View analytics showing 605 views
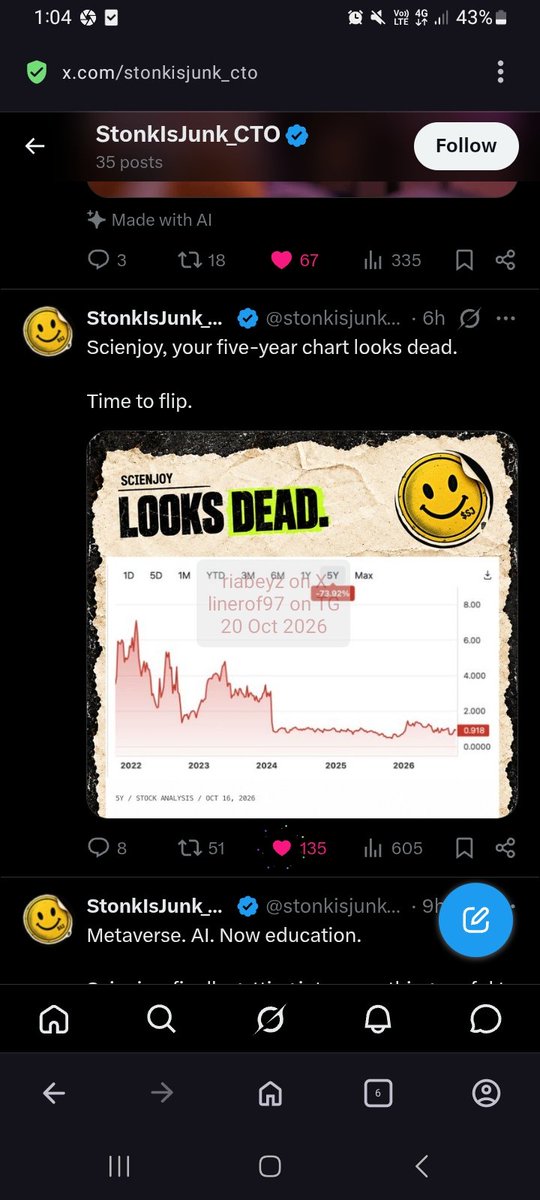 (392, 848)
